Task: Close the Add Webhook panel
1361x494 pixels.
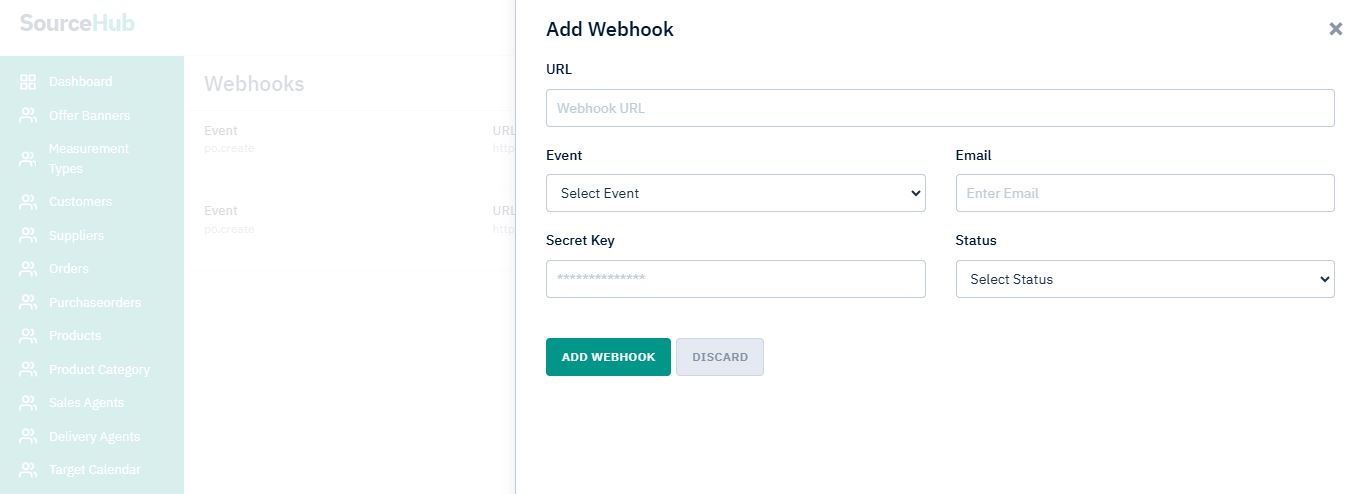Action: coord(1335,29)
